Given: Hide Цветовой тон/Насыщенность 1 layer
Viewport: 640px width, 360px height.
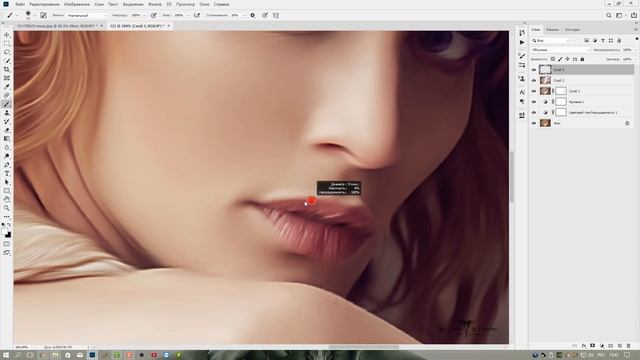Looking at the screenshot, I should [534, 112].
